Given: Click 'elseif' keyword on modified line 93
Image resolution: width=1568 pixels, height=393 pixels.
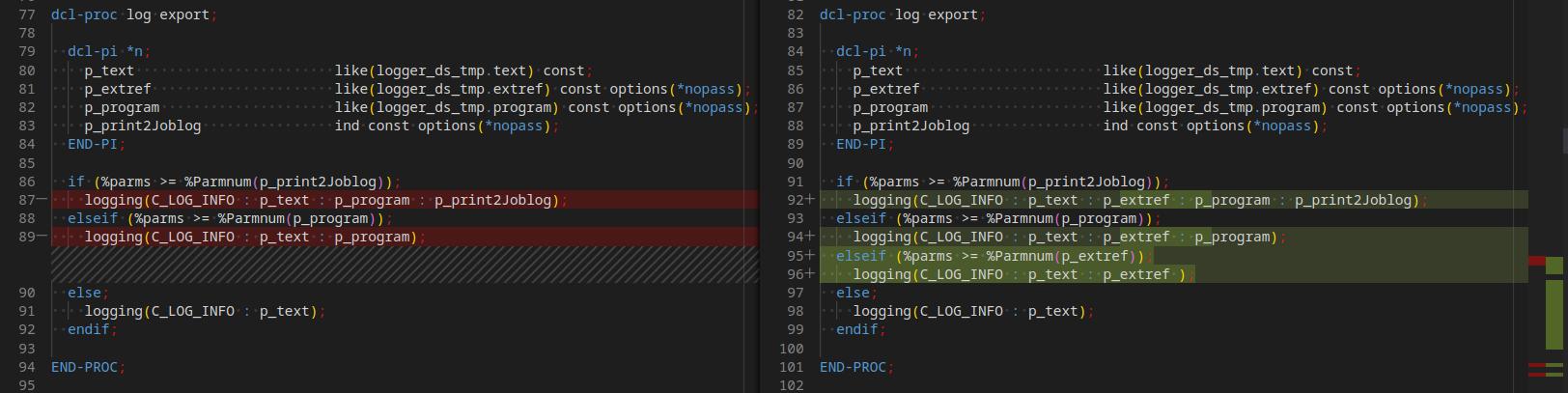Looking at the screenshot, I should 861,218.
